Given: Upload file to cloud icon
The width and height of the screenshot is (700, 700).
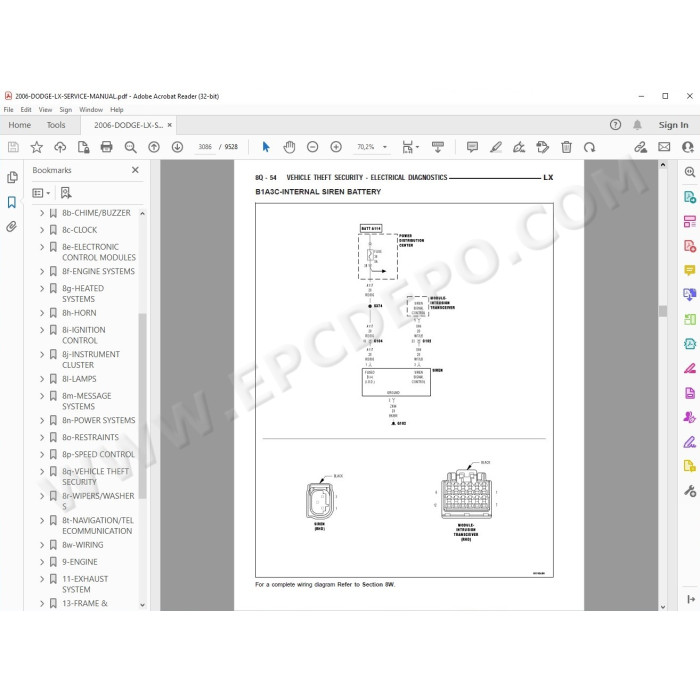Looking at the screenshot, I should point(60,147).
